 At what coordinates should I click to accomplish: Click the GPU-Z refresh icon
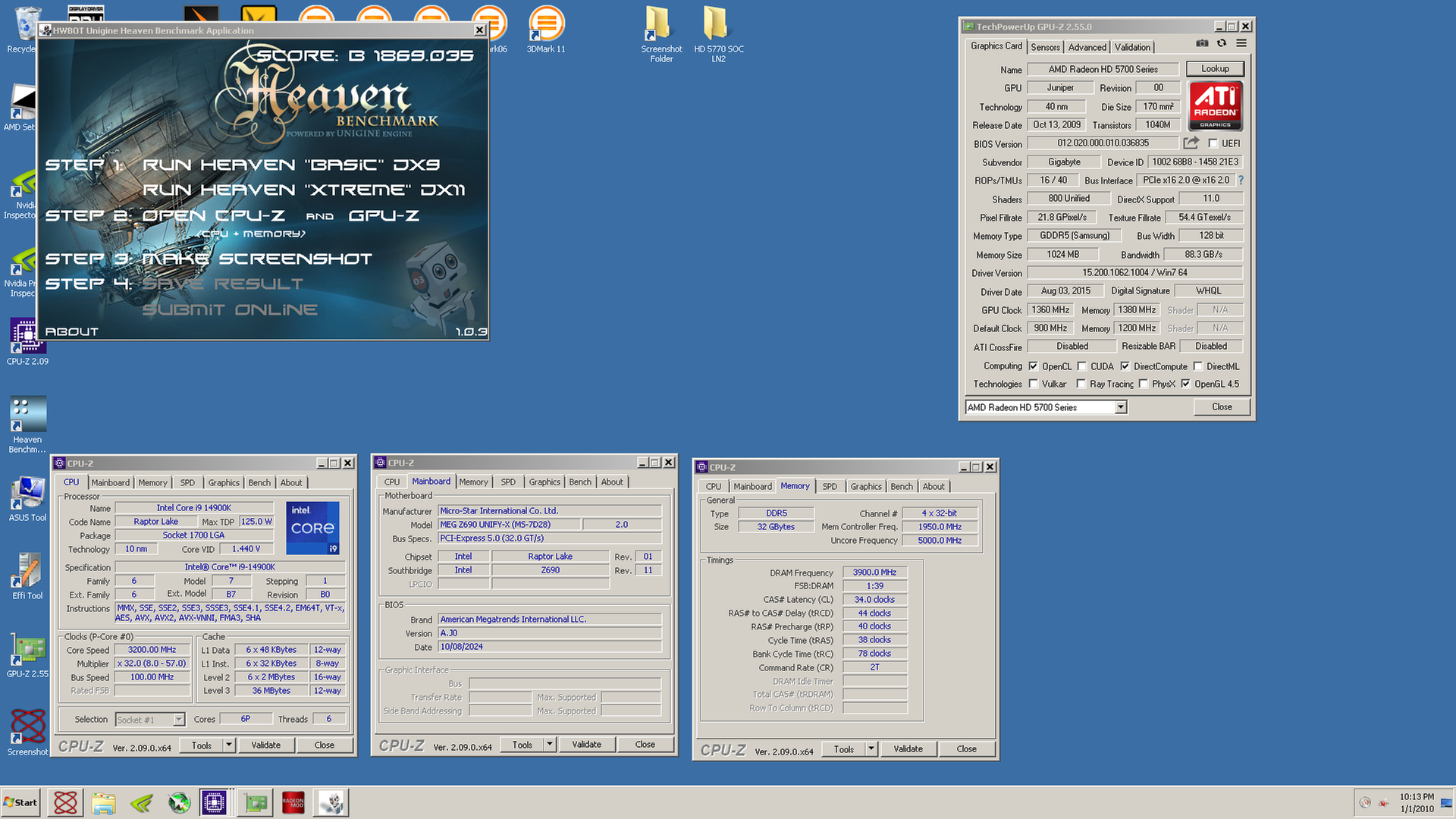[1222, 44]
